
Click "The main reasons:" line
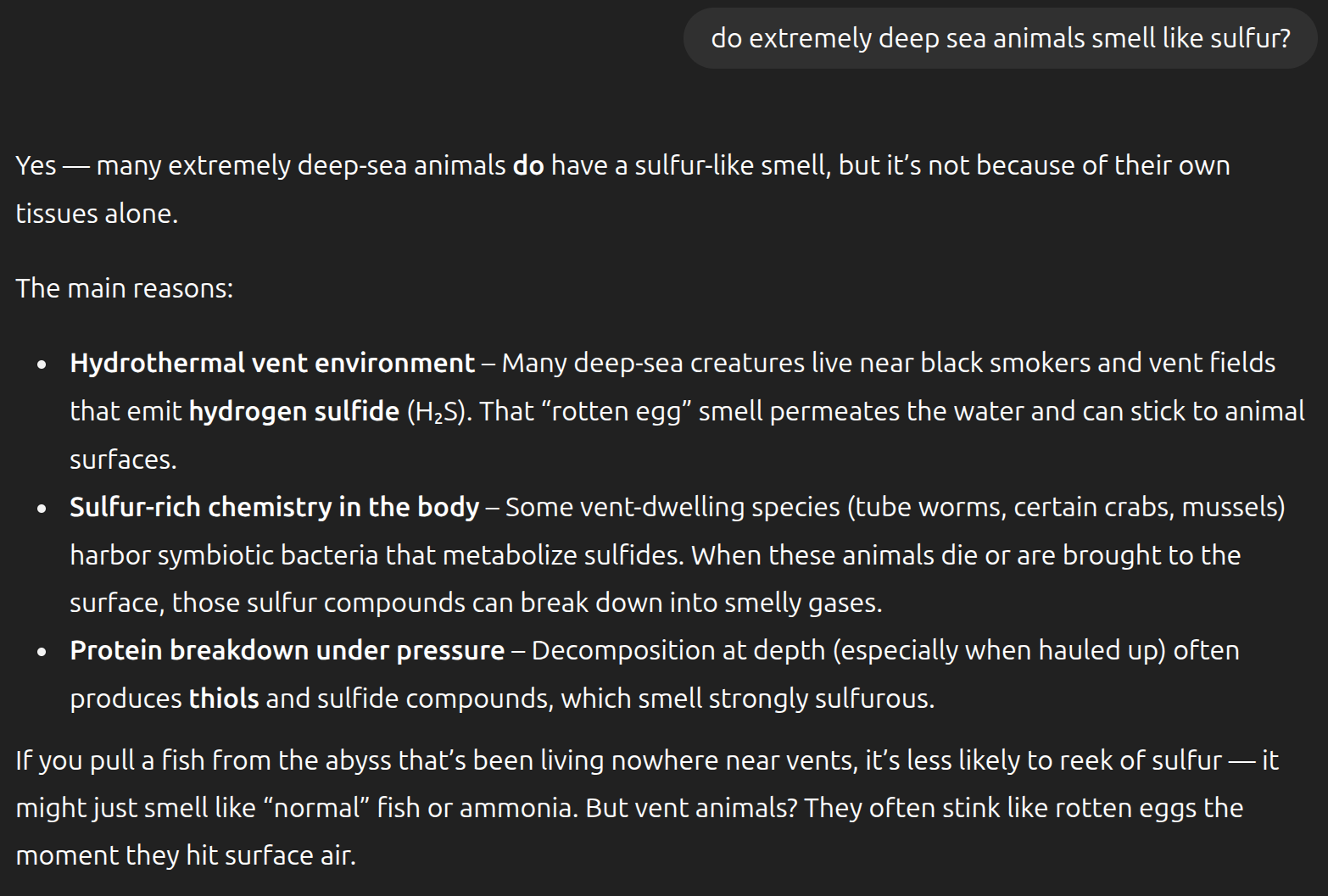[125, 288]
